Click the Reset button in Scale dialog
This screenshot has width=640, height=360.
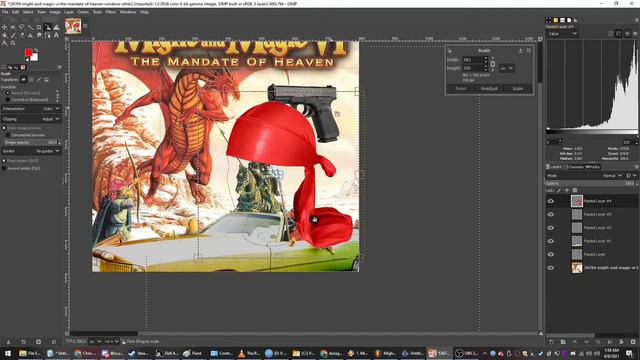tap(461, 89)
